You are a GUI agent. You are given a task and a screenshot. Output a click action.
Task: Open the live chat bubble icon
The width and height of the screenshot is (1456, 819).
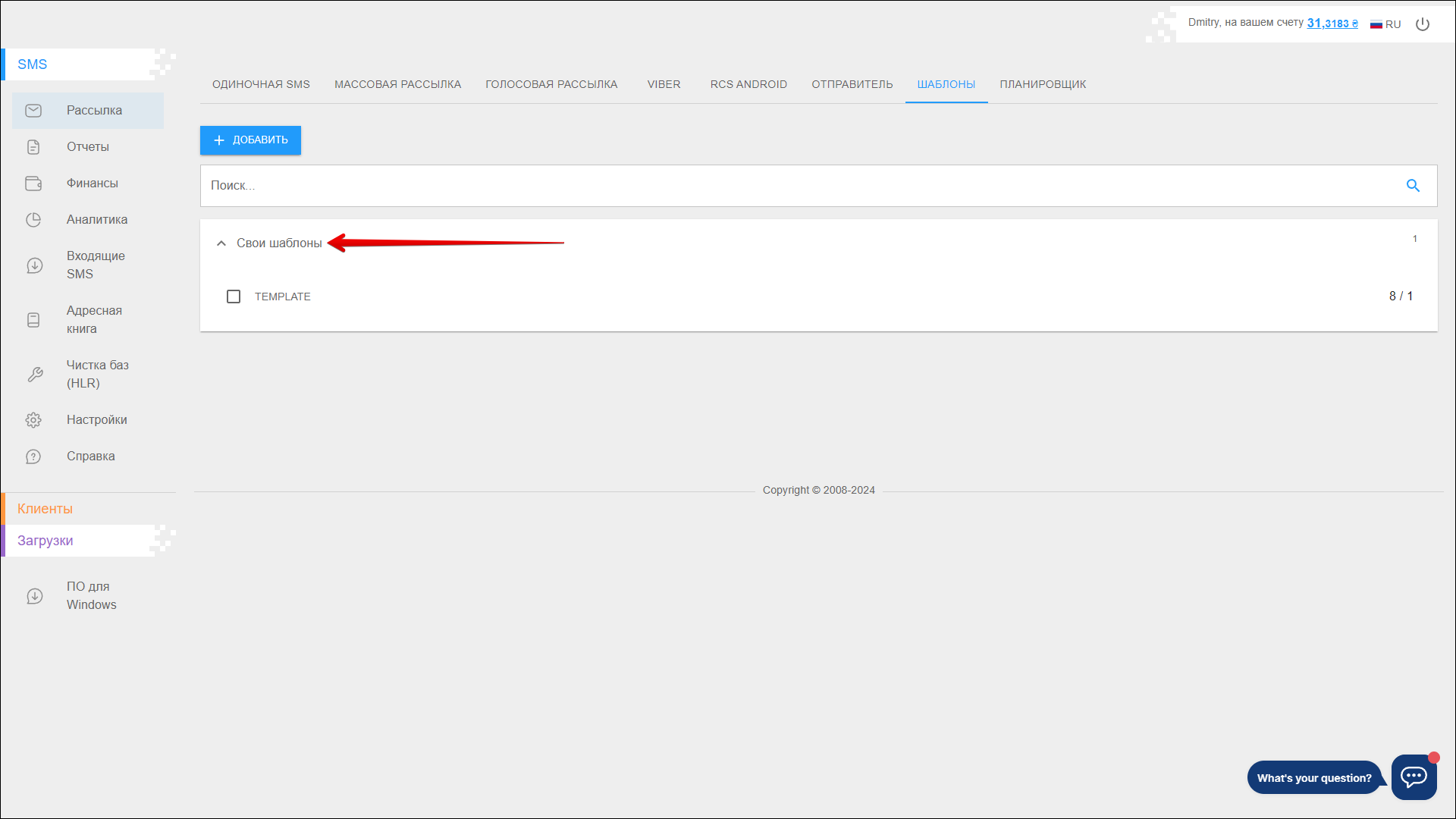click(1414, 777)
